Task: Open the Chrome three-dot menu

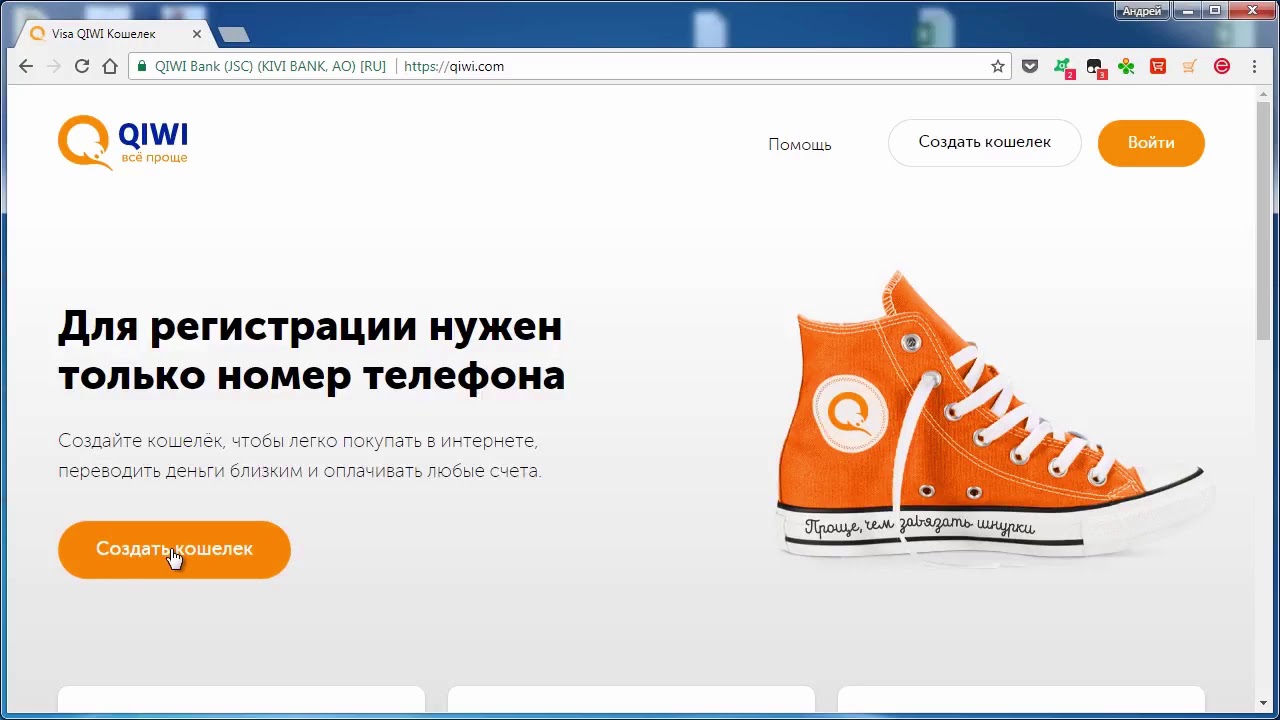Action: 1255,66
